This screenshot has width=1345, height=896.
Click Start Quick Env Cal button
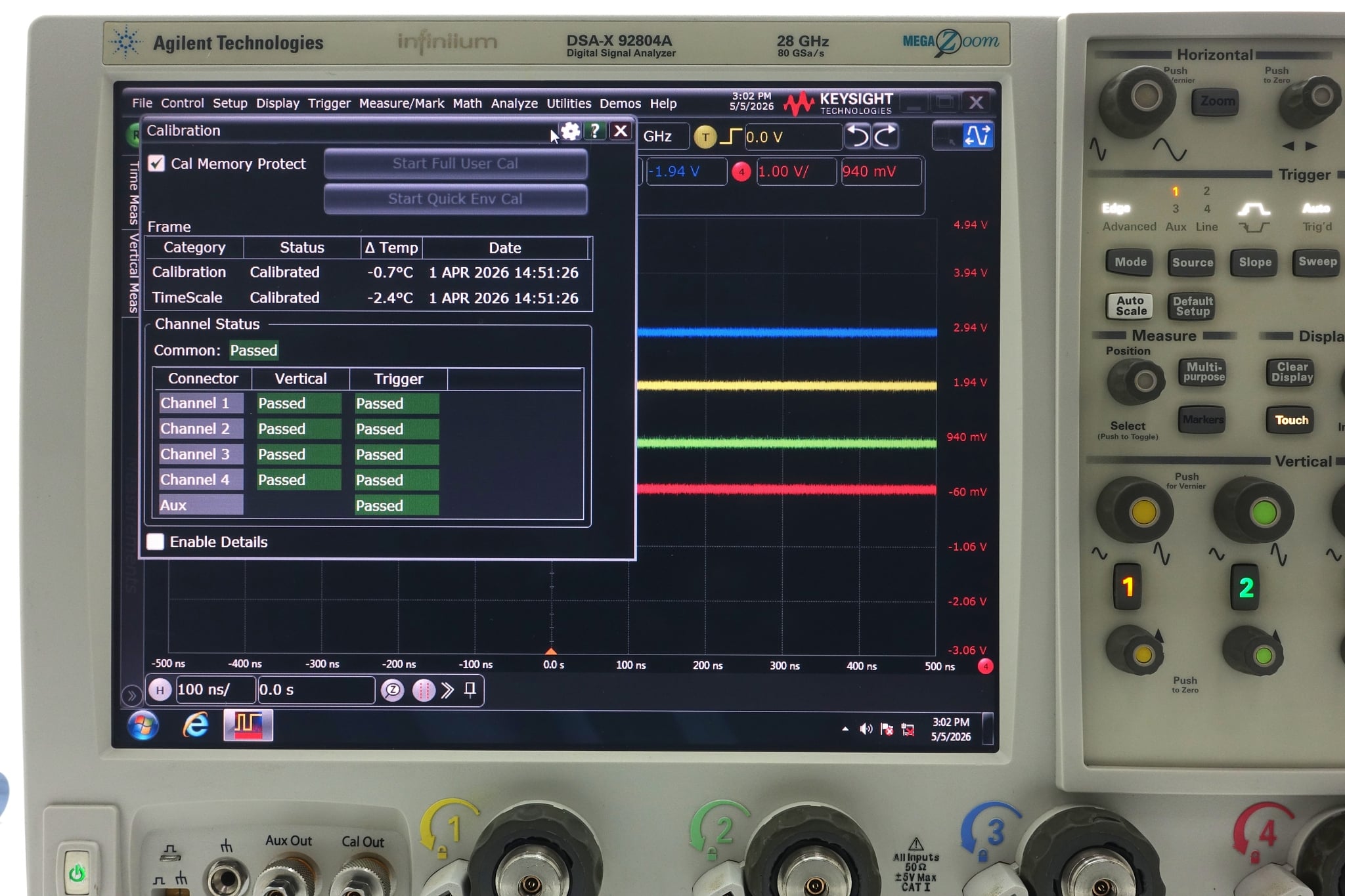click(x=455, y=199)
